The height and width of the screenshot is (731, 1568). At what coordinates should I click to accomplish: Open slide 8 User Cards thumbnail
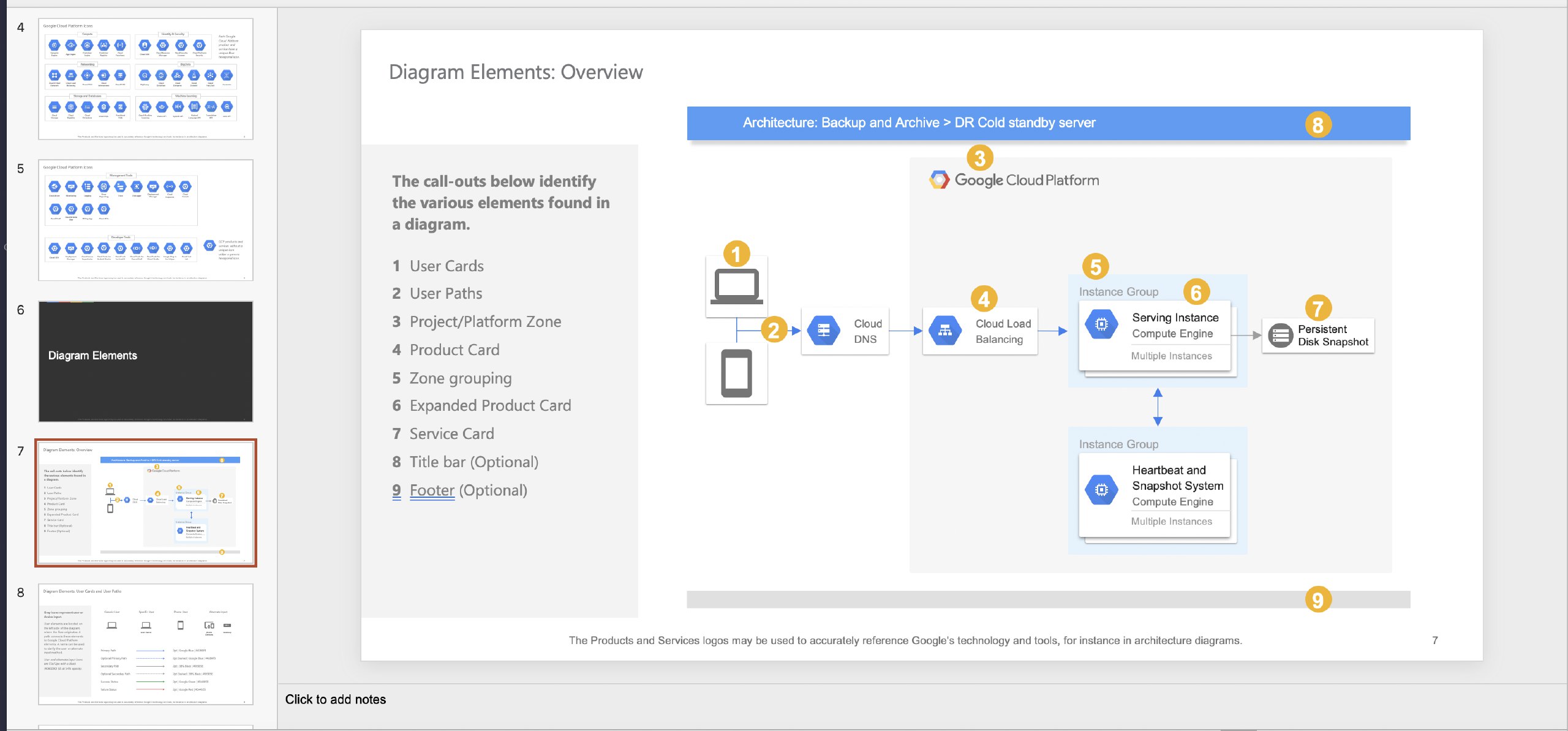146,644
